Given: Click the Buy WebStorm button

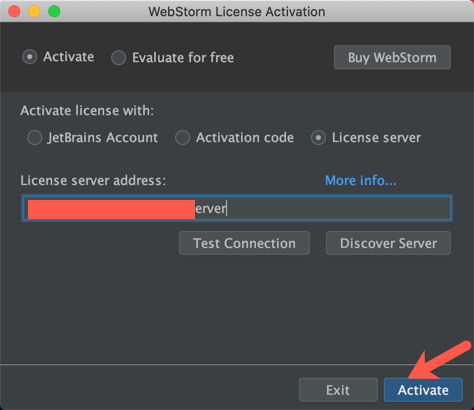Looking at the screenshot, I should coord(392,57).
